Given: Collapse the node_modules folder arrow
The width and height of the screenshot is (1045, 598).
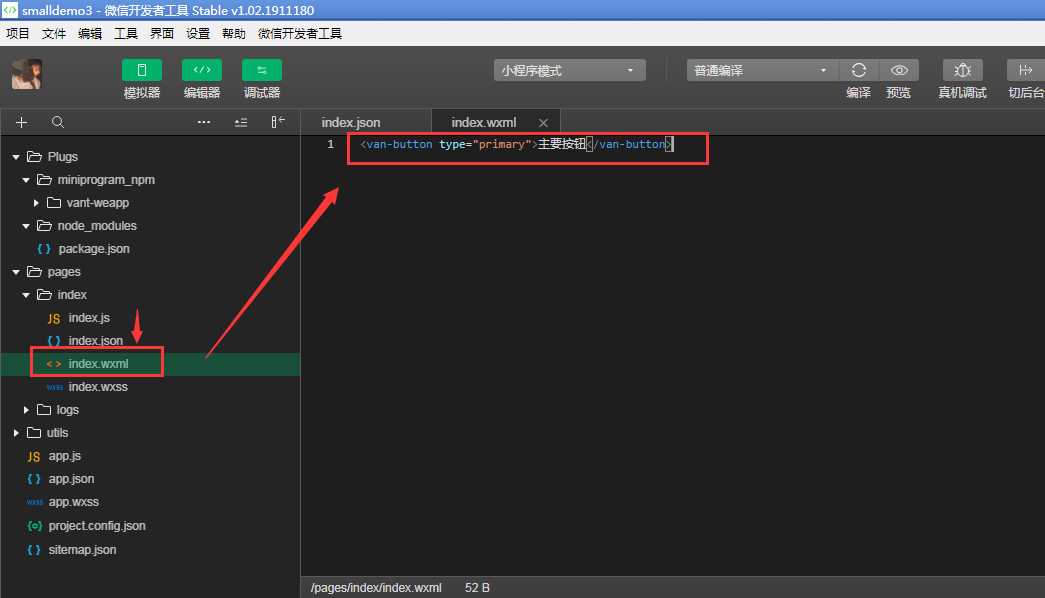Looking at the screenshot, I should (x=26, y=226).
